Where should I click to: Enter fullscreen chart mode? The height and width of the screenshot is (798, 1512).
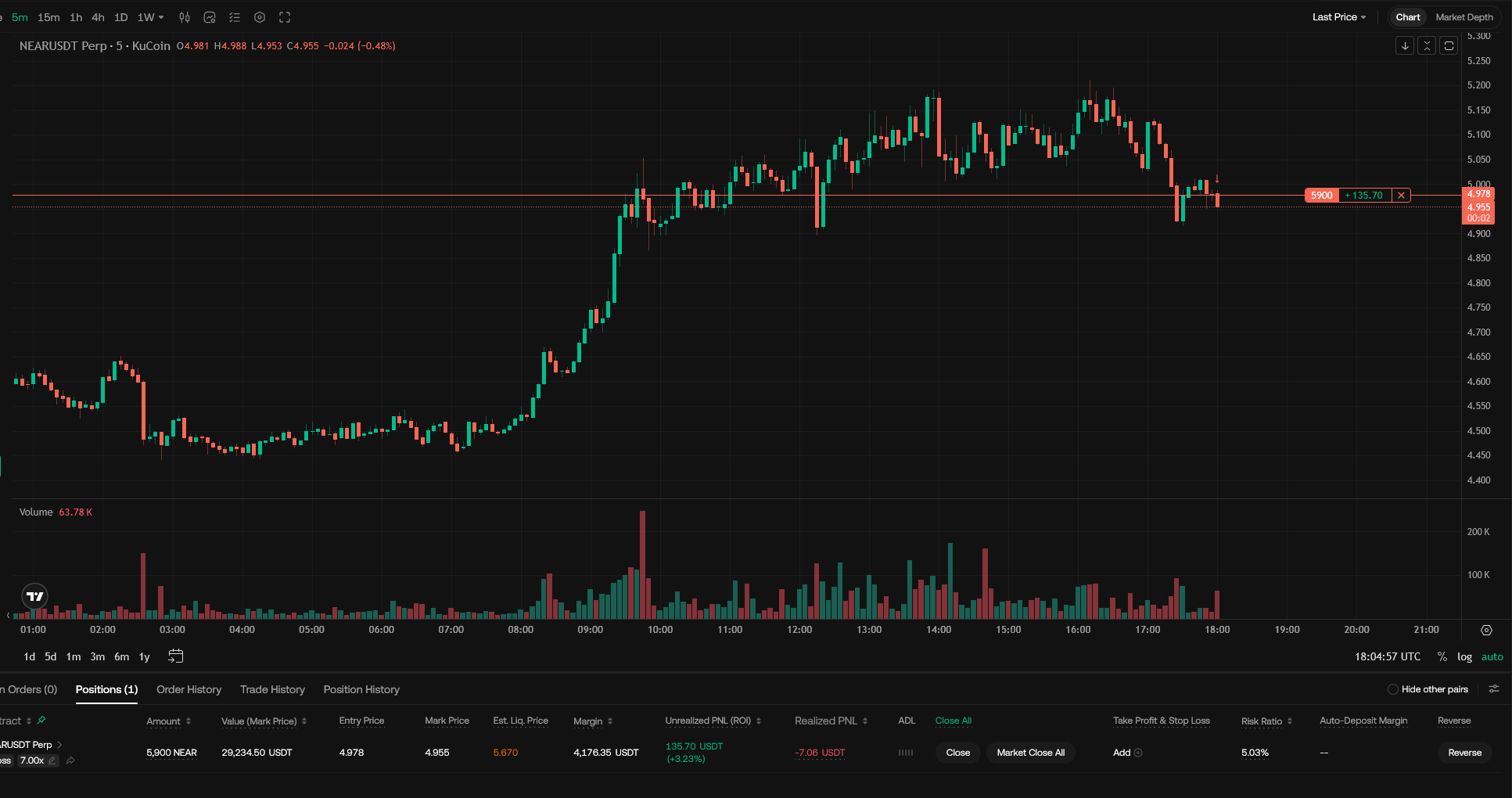click(x=285, y=17)
